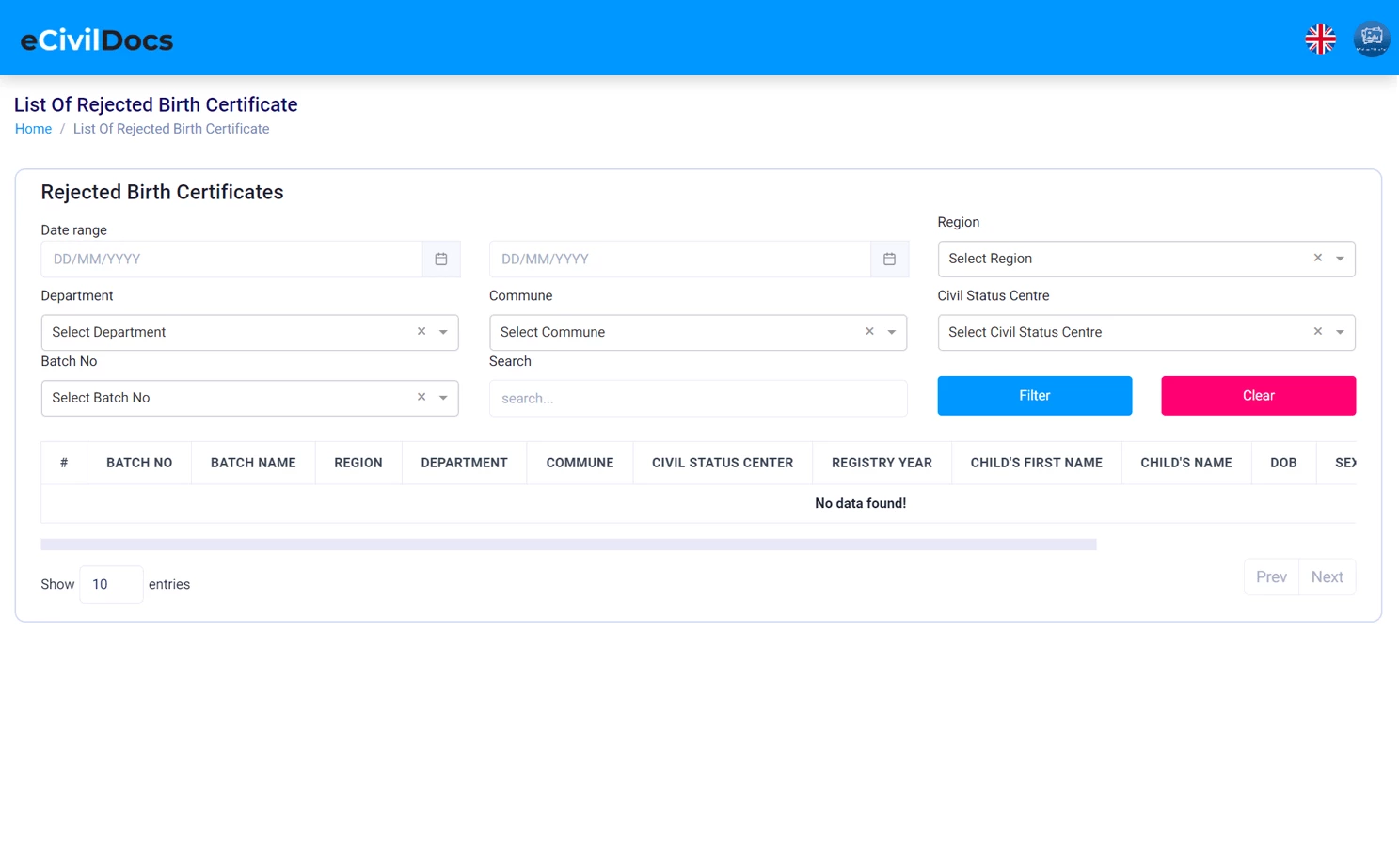This screenshot has width=1399, height=868.
Task: Click the search text field
Action: point(697,398)
